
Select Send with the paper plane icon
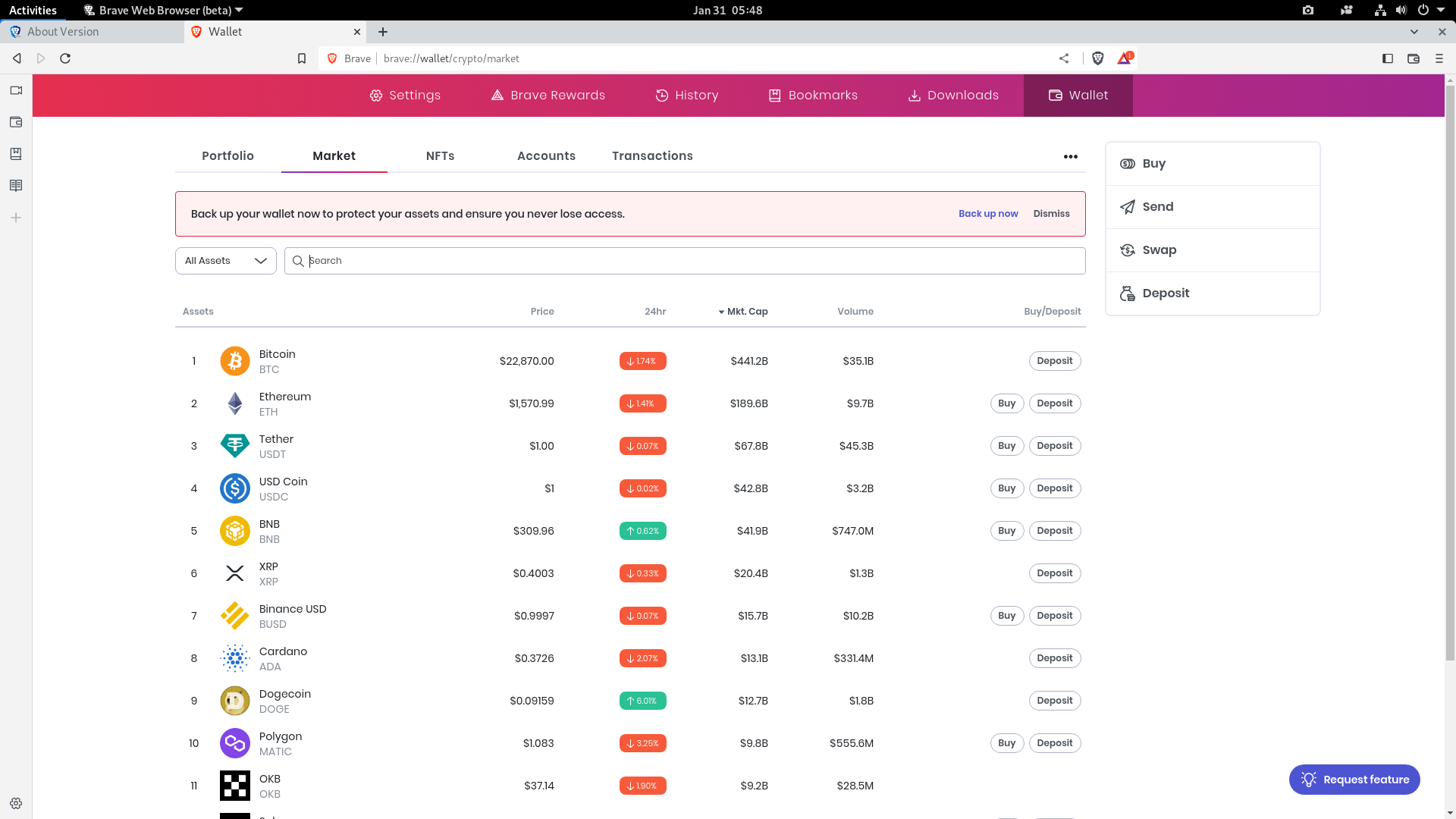[x=1157, y=206]
